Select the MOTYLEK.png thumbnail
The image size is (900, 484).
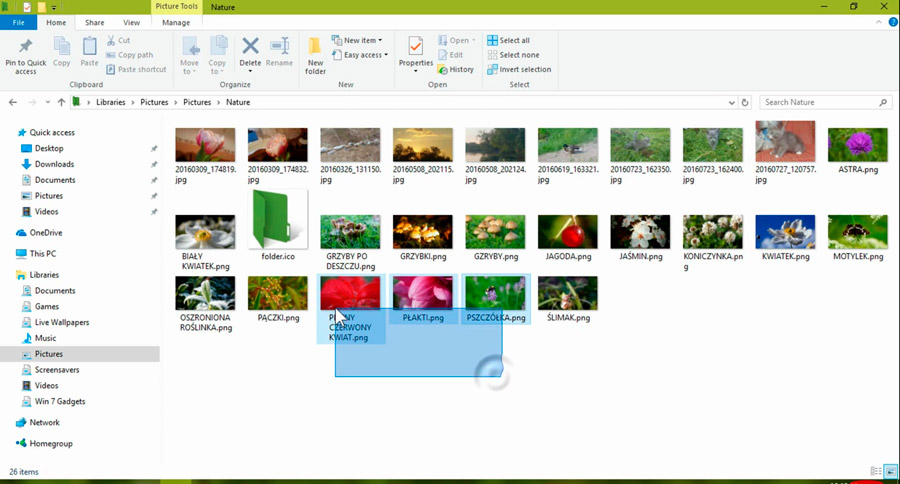pyautogui.click(x=858, y=232)
